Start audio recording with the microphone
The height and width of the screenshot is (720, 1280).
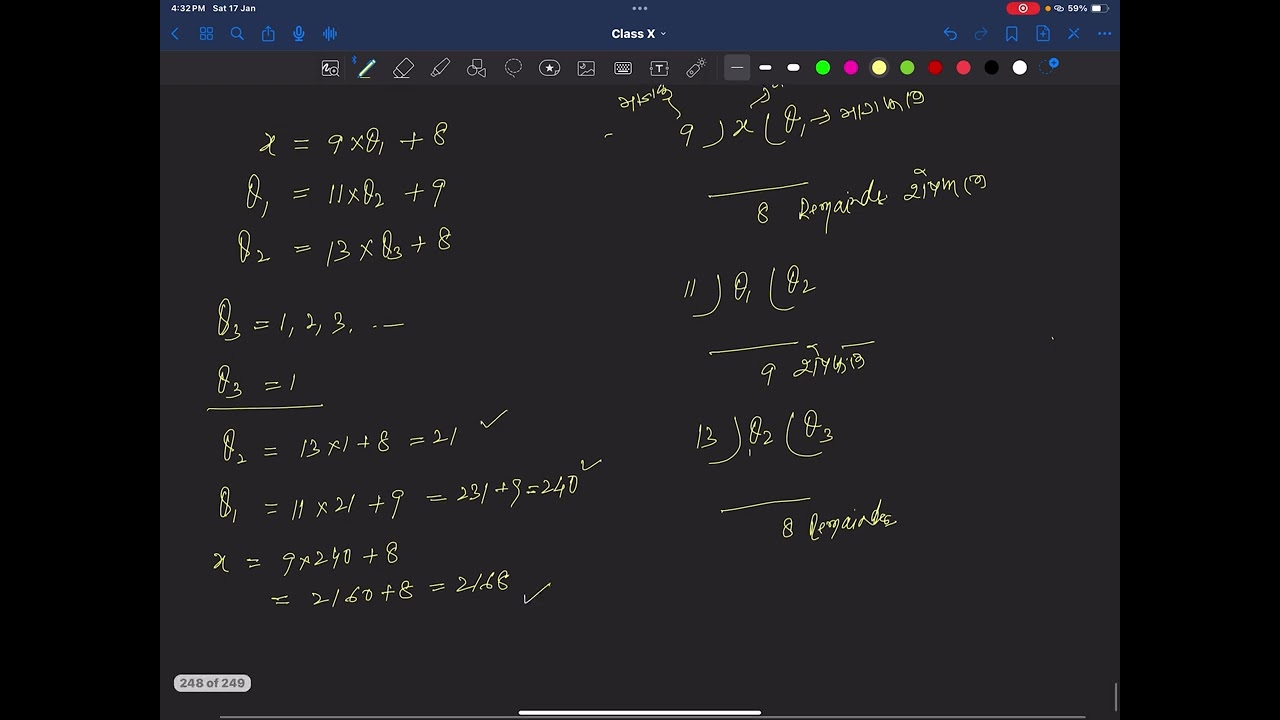coord(299,34)
